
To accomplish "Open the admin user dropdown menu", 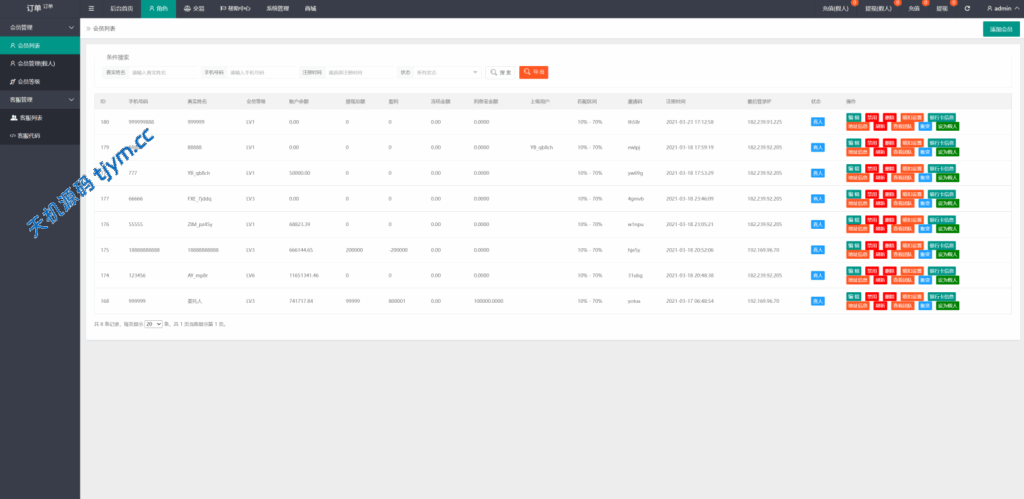I will pos(1000,8).
